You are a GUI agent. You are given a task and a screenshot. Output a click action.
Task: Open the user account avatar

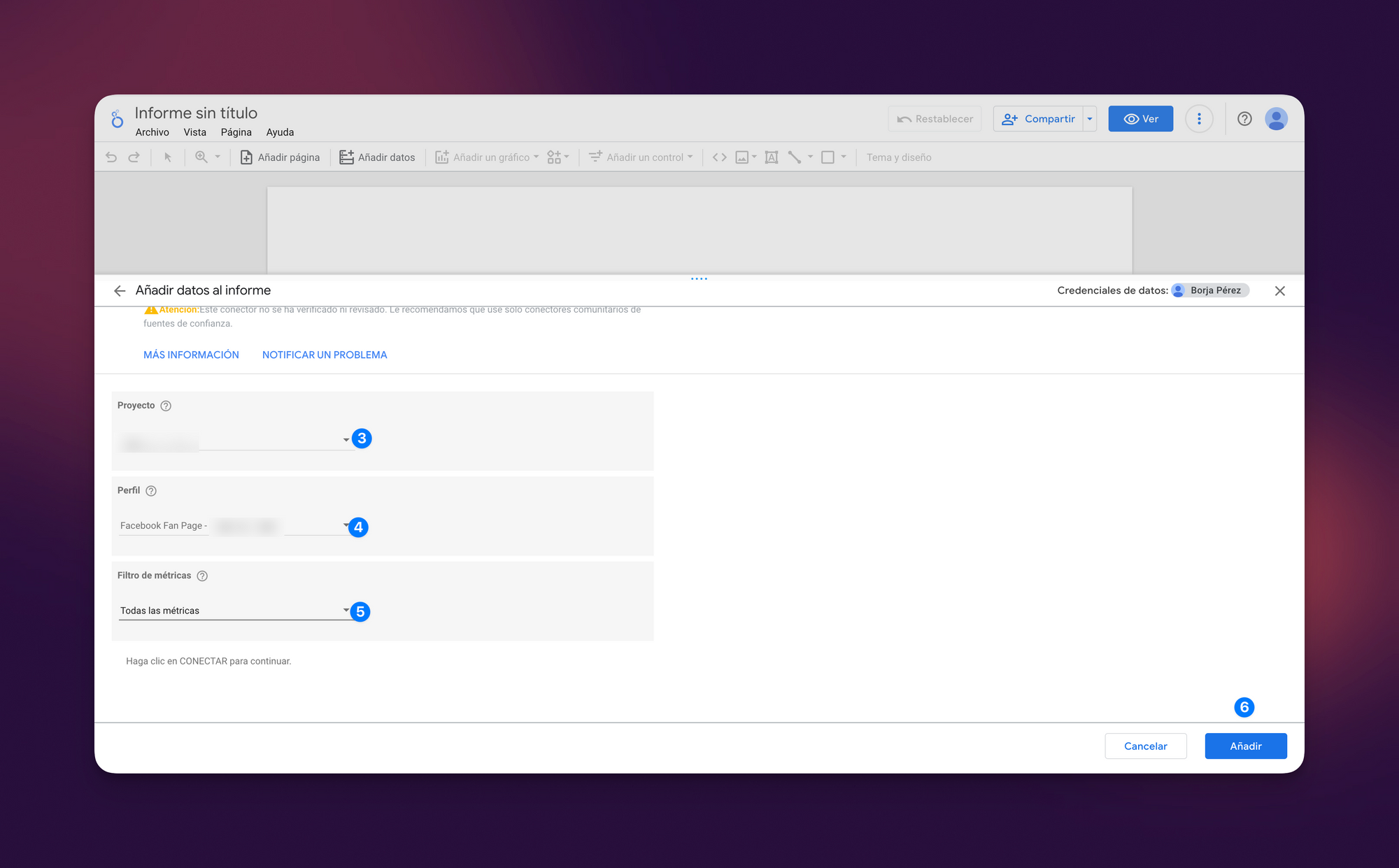click(1277, 119)
